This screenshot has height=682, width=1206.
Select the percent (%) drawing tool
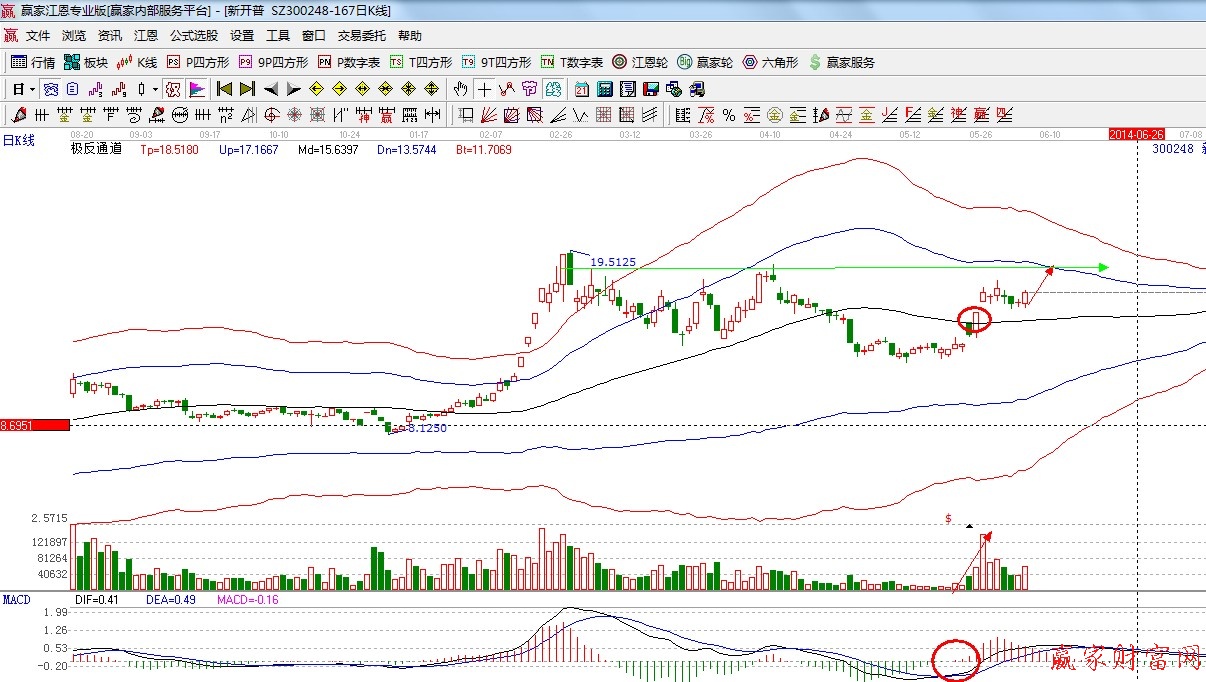click(729, 115)
